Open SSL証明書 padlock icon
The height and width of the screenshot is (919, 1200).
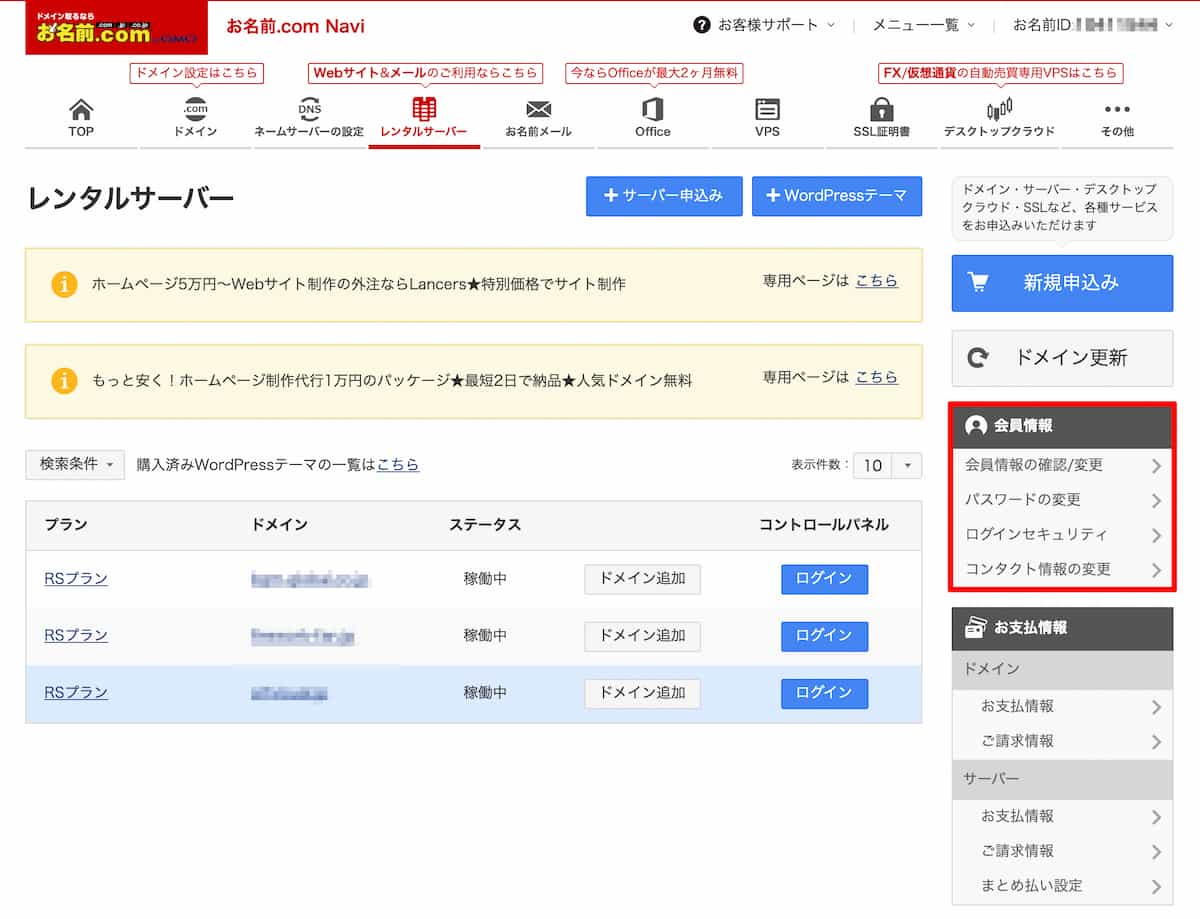point(881,110)
